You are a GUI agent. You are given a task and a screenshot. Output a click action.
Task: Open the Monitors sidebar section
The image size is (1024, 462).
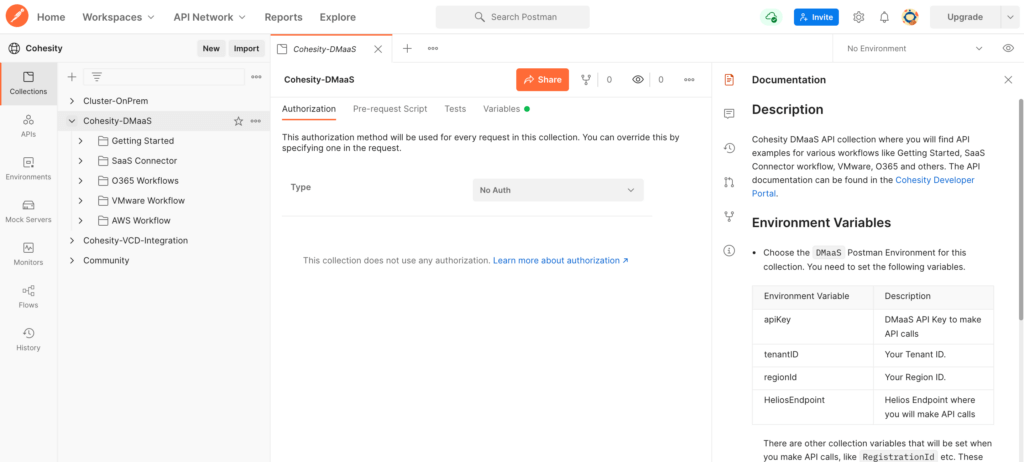(x=28, y=253)
